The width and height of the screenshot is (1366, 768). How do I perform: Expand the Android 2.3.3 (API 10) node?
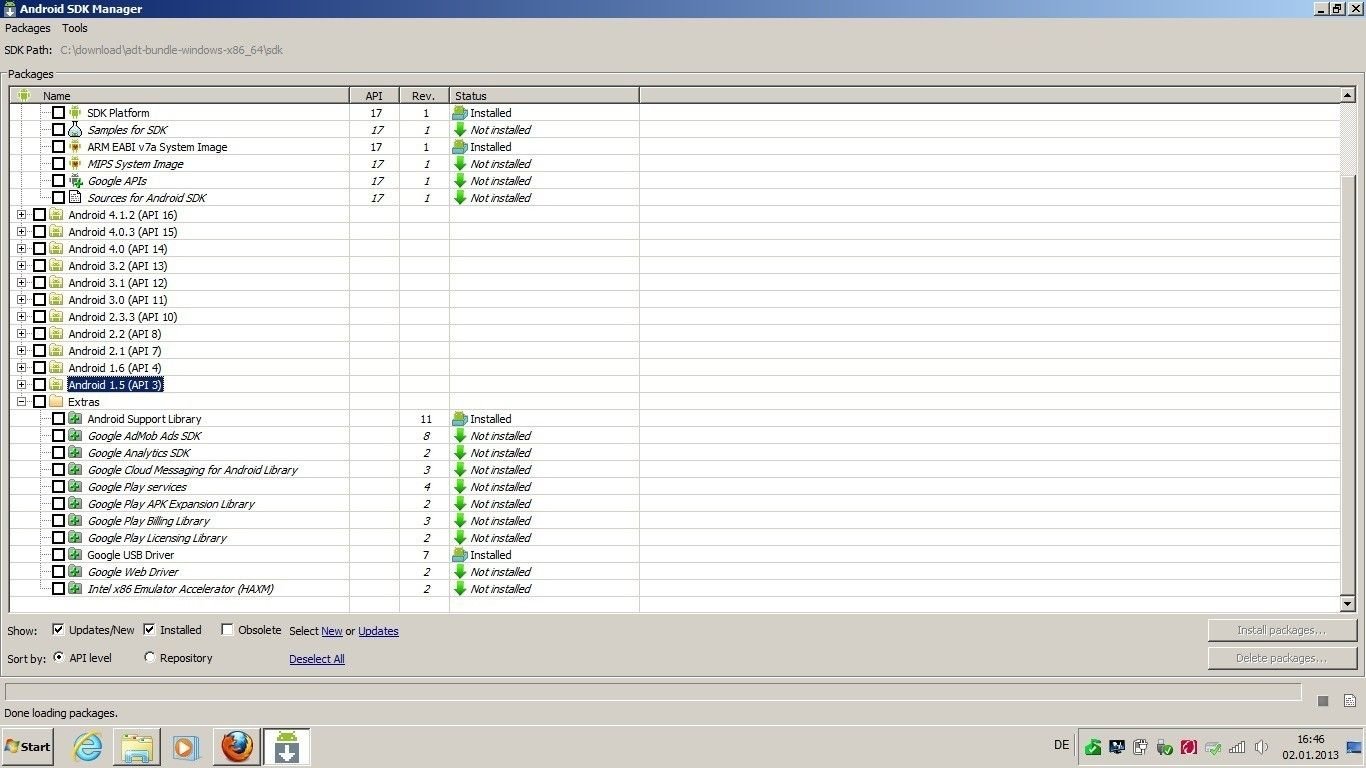21,317
